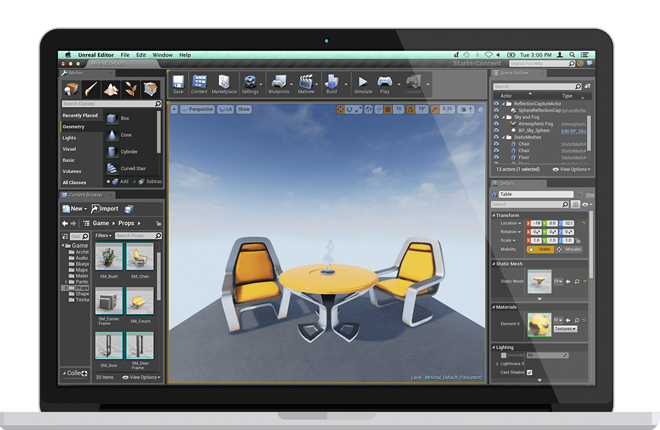Click the Build toolbar icon
Image resolution: width=660 pixels, height=430 pixels.
332,84
